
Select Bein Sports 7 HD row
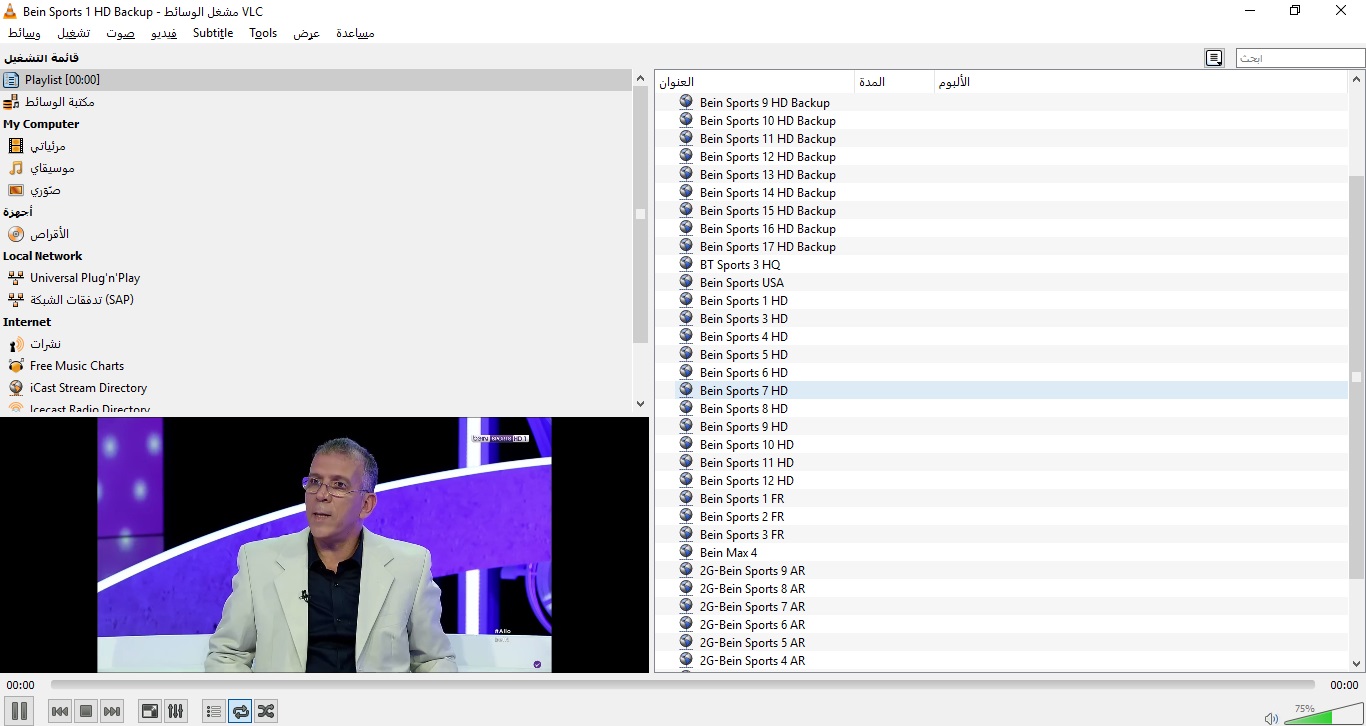pos(1002,391)
